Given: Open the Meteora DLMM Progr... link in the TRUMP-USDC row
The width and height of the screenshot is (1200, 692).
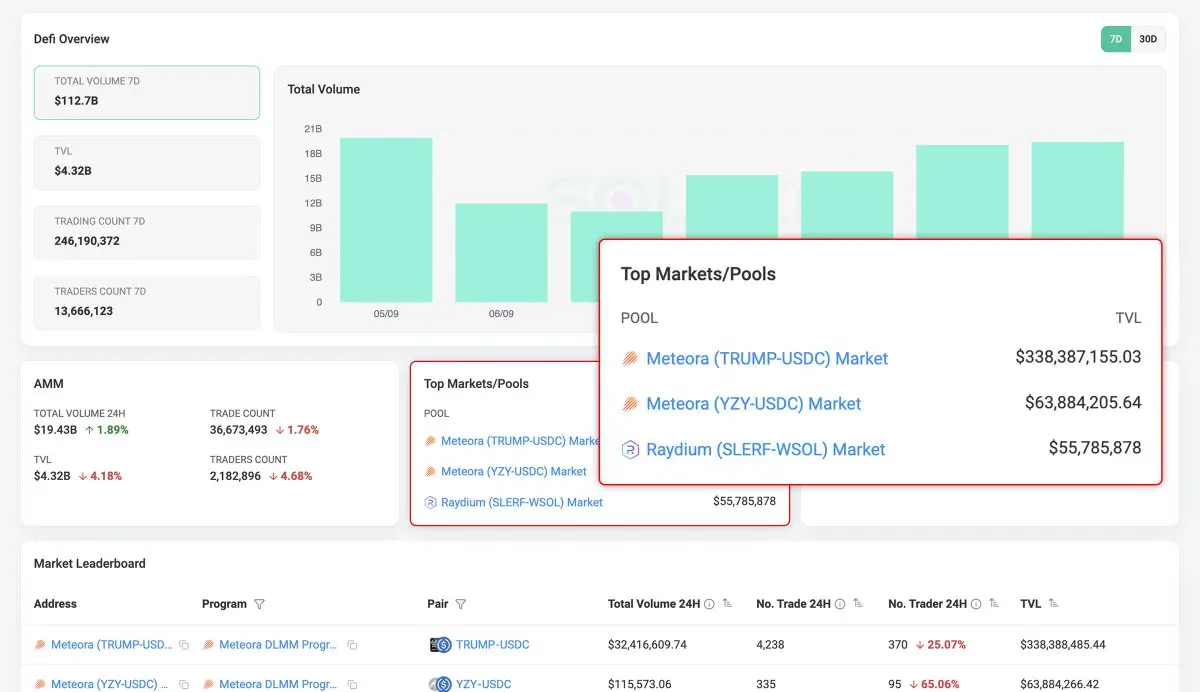Looking at the screenshot, I should 278,645.
